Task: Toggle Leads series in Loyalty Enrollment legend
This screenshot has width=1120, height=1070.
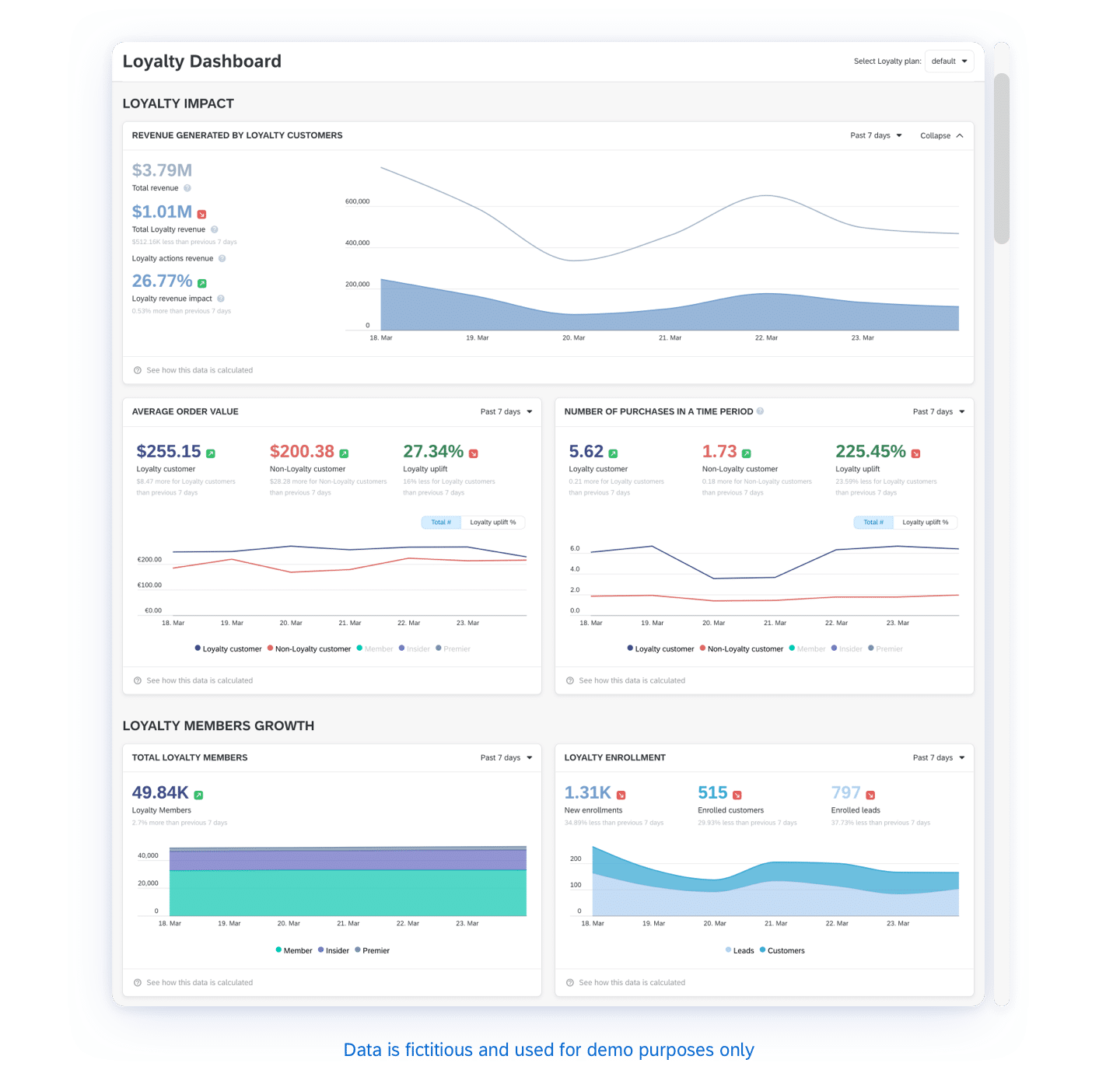Action: (x=740, y=950)
